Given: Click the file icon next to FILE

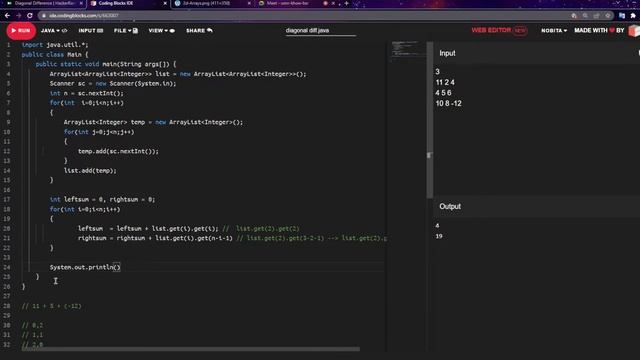Looking at the screenshot, I should coord(136,31).
